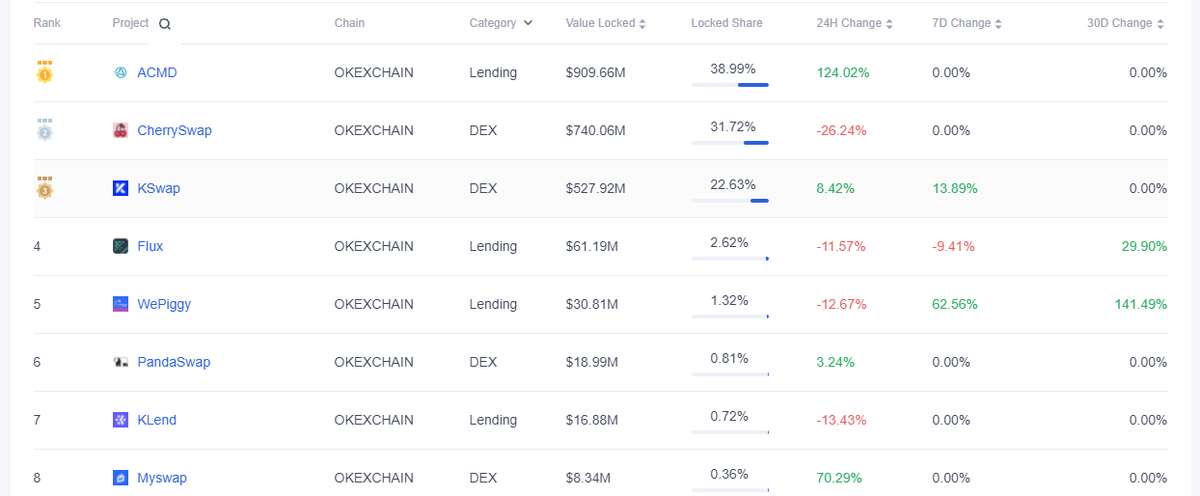Viewport: 1200px width, 496px height.
Task: Click the Locked Share column header
Action: [726, 23]
